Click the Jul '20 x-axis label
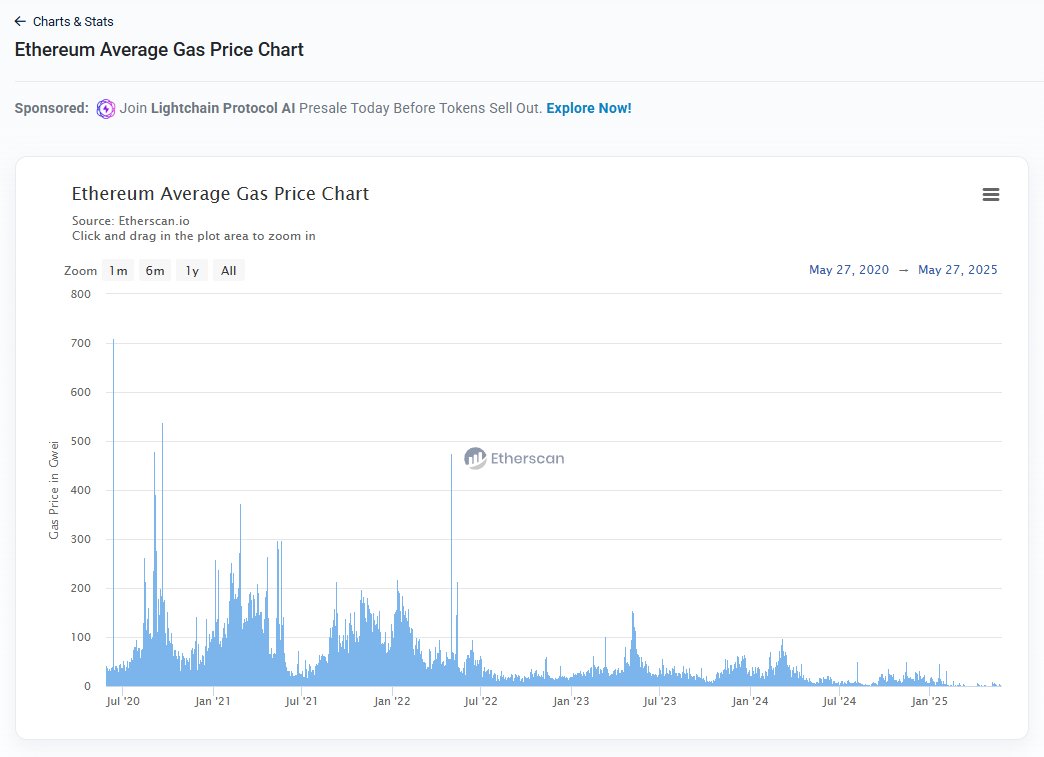 click(x=123, y=702)
